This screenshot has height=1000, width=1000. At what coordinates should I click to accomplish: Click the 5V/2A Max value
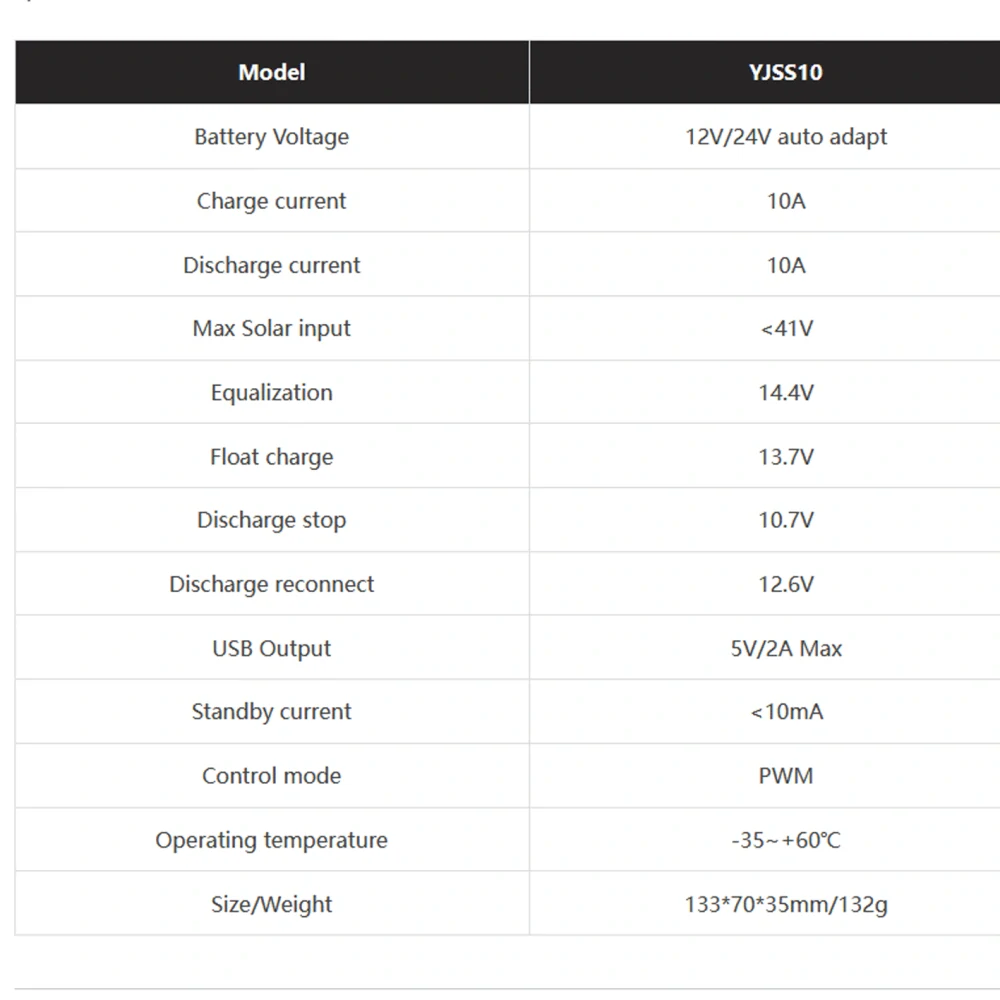tap(786, 648)
